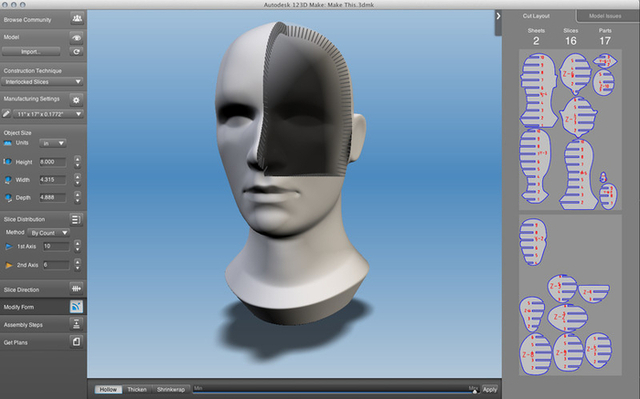The width and height of the screenshot is (640, 399).
Task: Adjust Depth value stepper
Action: pyautogui.click(x=78, y=197)
